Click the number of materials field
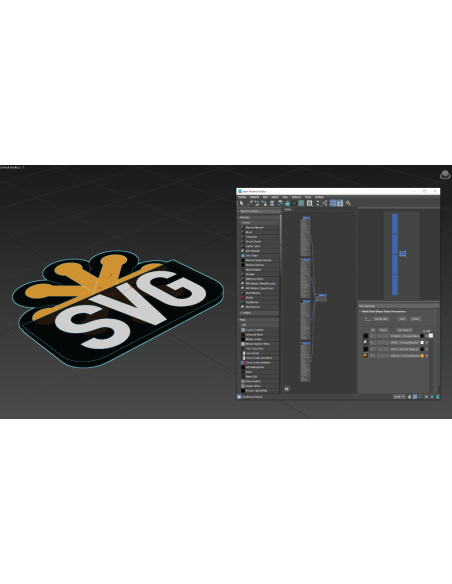The height and width of the screenshot is (584, 452). pos(368,318)
